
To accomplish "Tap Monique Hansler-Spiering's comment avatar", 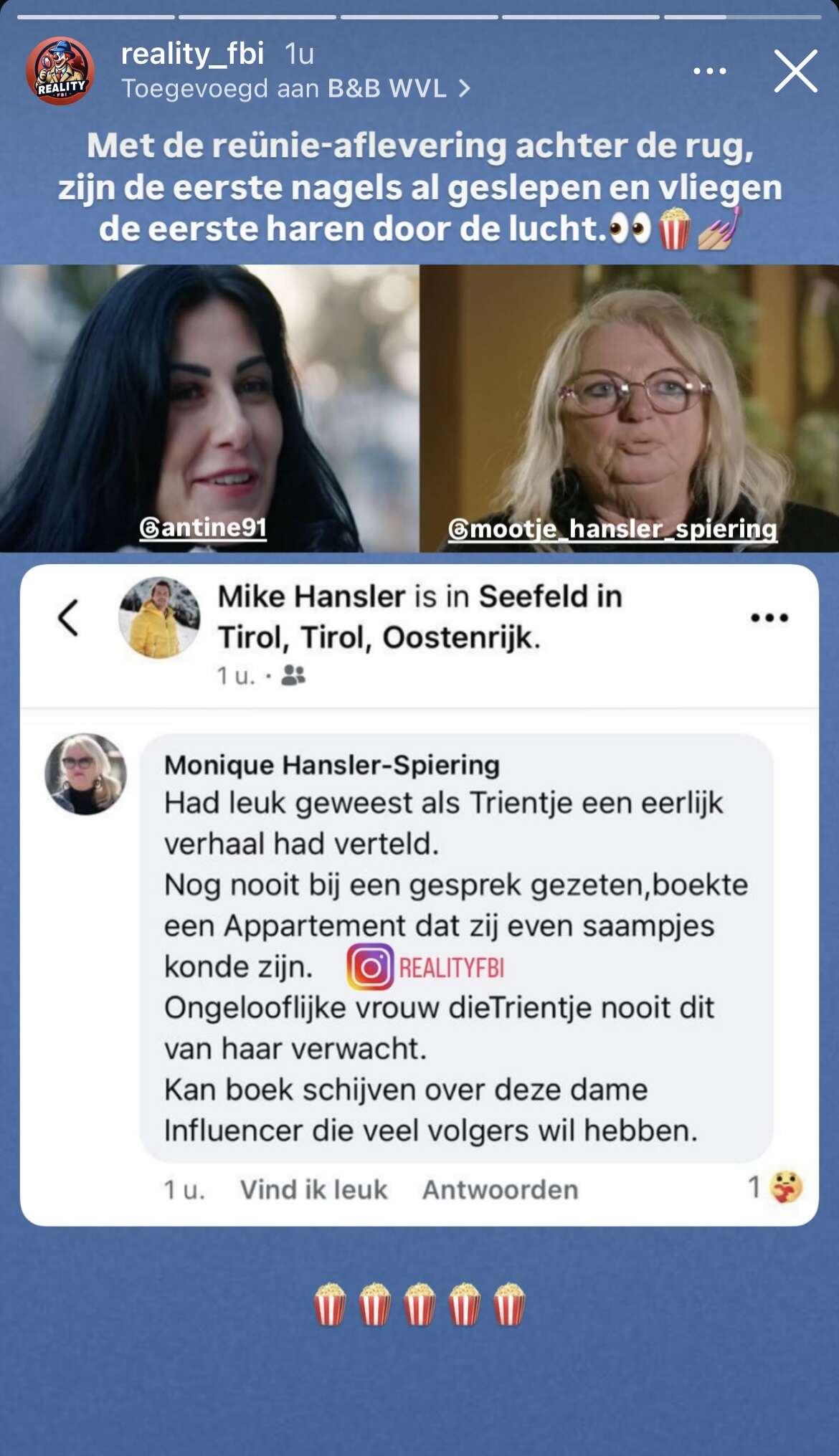I will (x=86, y=774).
